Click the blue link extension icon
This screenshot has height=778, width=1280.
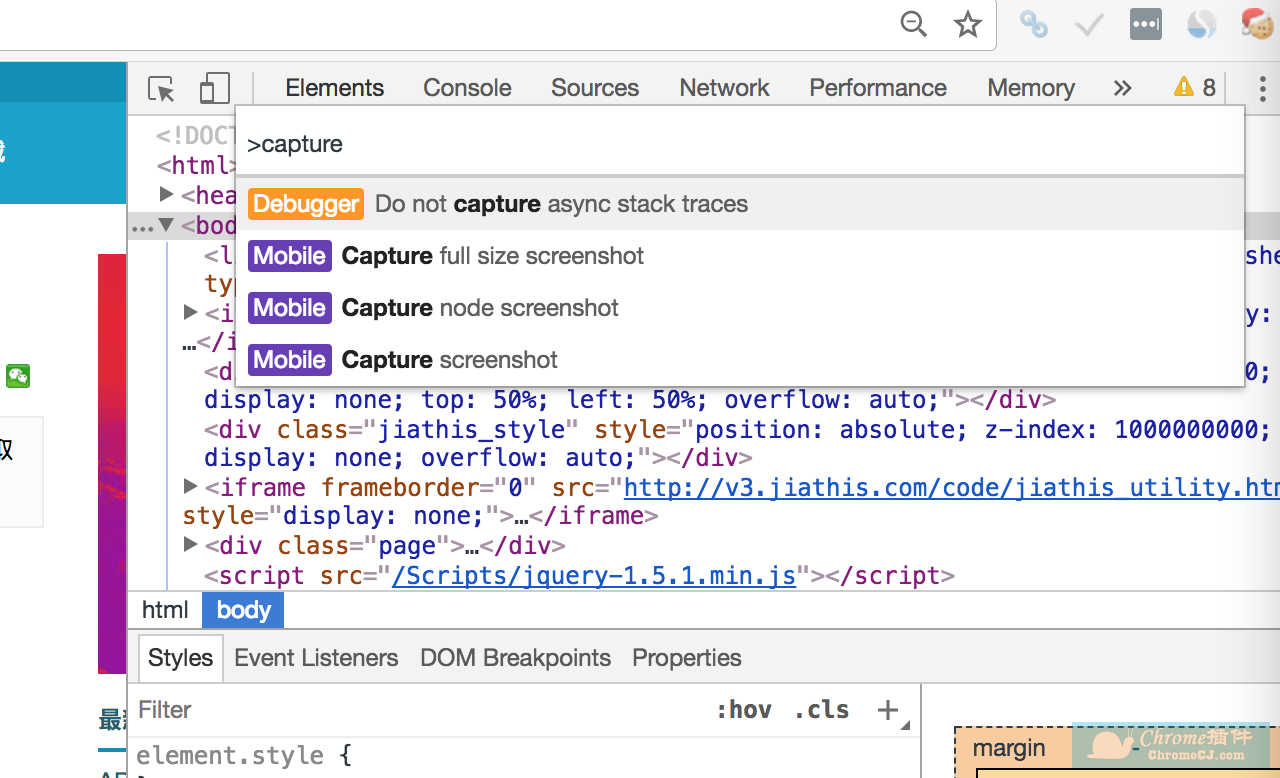pos(1034,24)
